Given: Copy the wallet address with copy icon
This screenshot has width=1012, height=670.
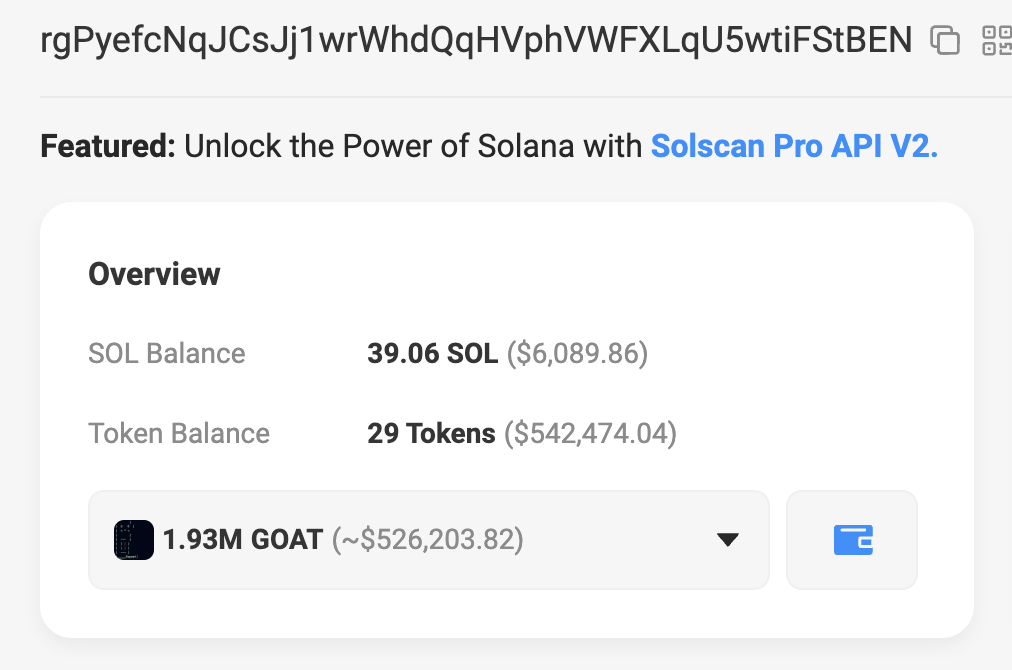Looking at the screenshot, I should coord(945,40).
